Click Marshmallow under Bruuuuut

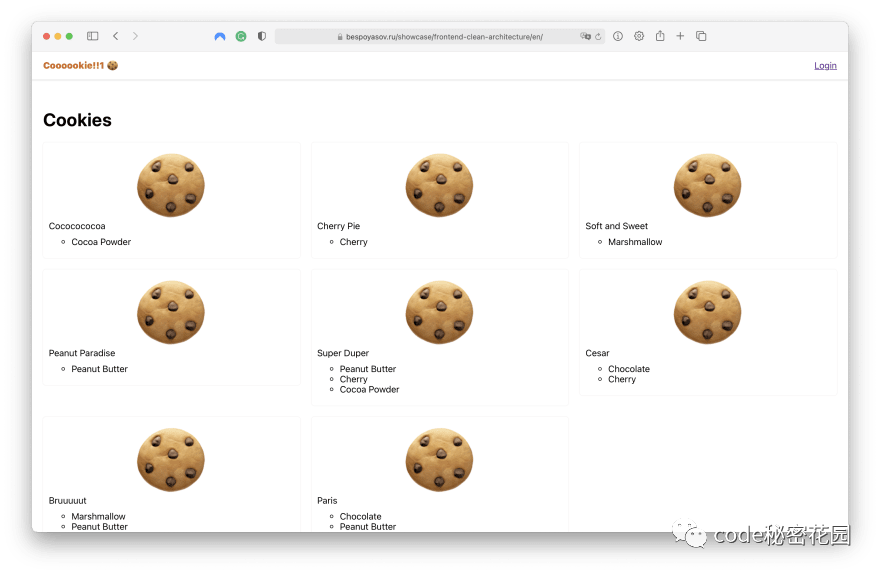[98, 516]
